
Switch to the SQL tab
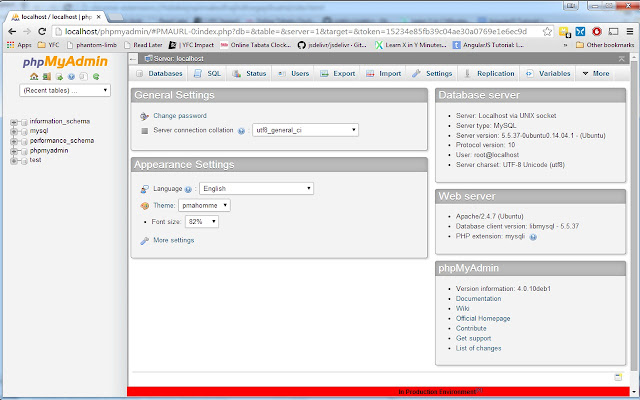pyautogui.click(x=207, y=73)
